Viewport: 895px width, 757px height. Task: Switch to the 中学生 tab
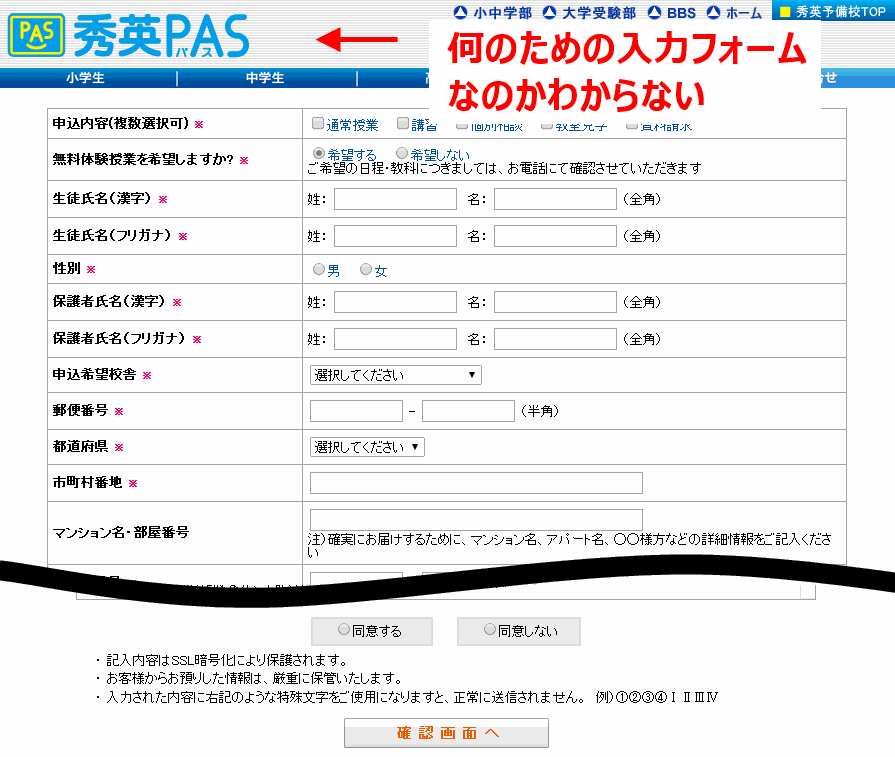coord(265,78)
